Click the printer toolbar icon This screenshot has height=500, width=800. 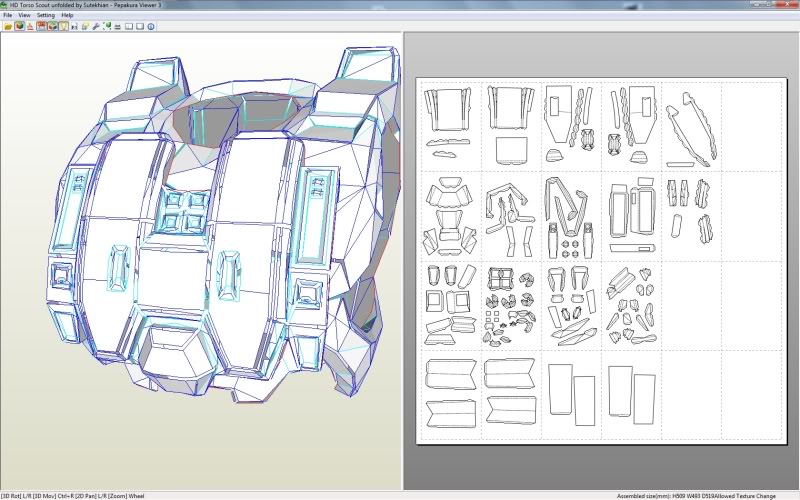pyautogui.click(x=117, y=27)
